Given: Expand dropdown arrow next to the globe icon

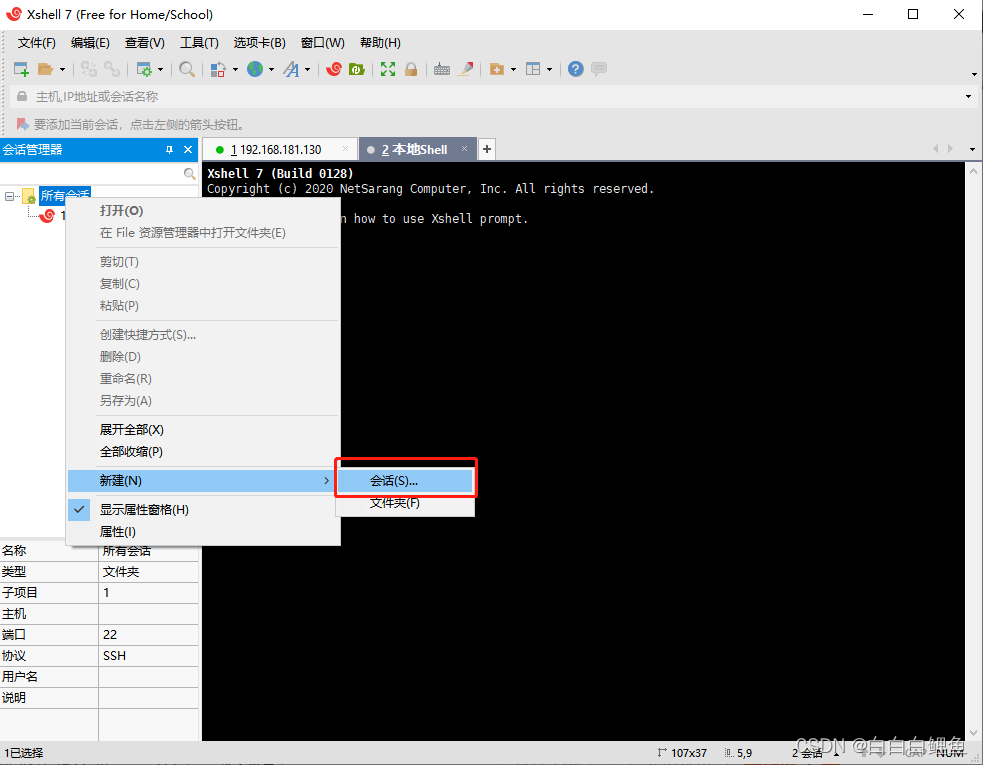Looking at the screenshot, I should tap(271, 70).
